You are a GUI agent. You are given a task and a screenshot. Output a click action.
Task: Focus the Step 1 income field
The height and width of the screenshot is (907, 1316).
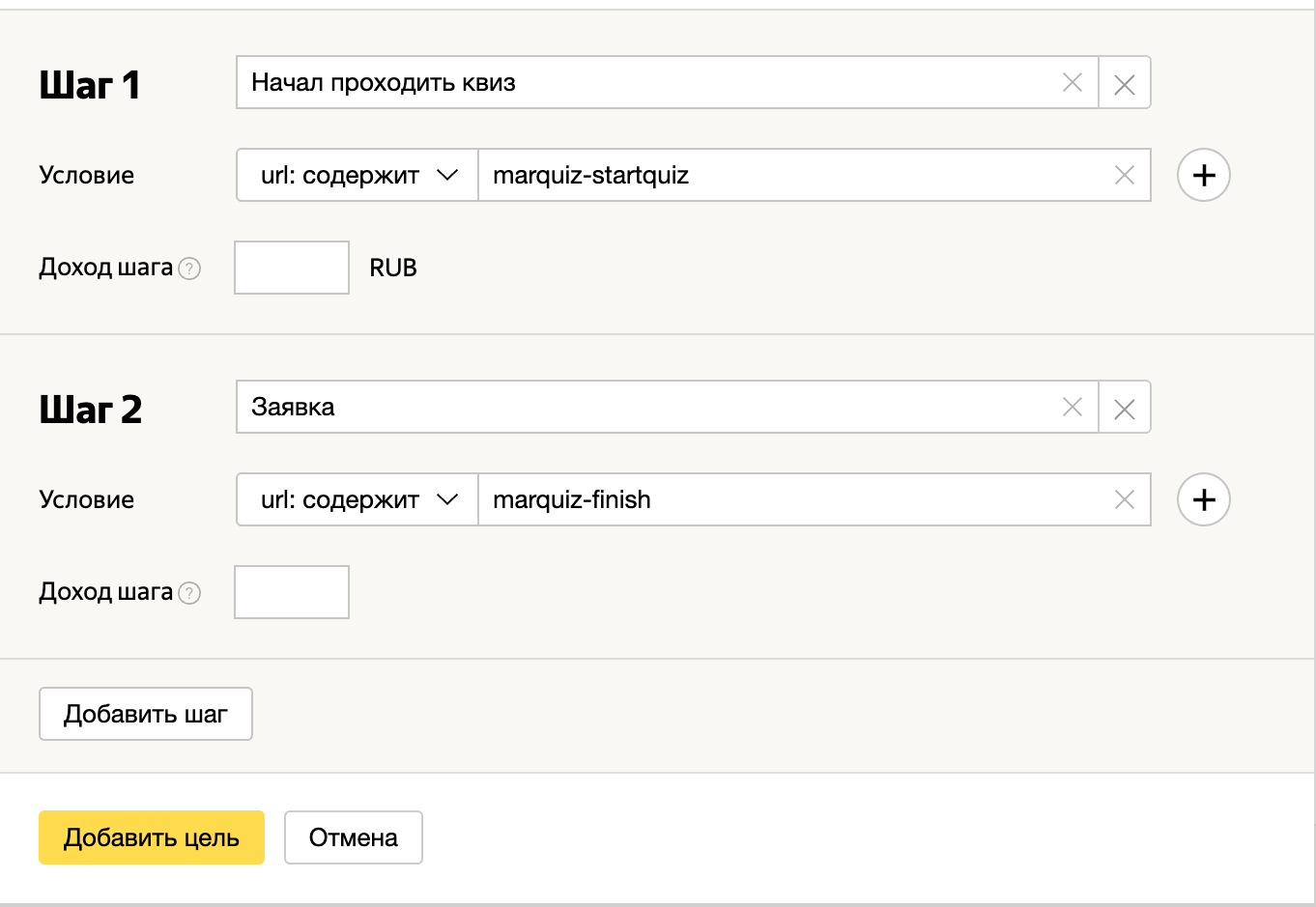(292, 268)
